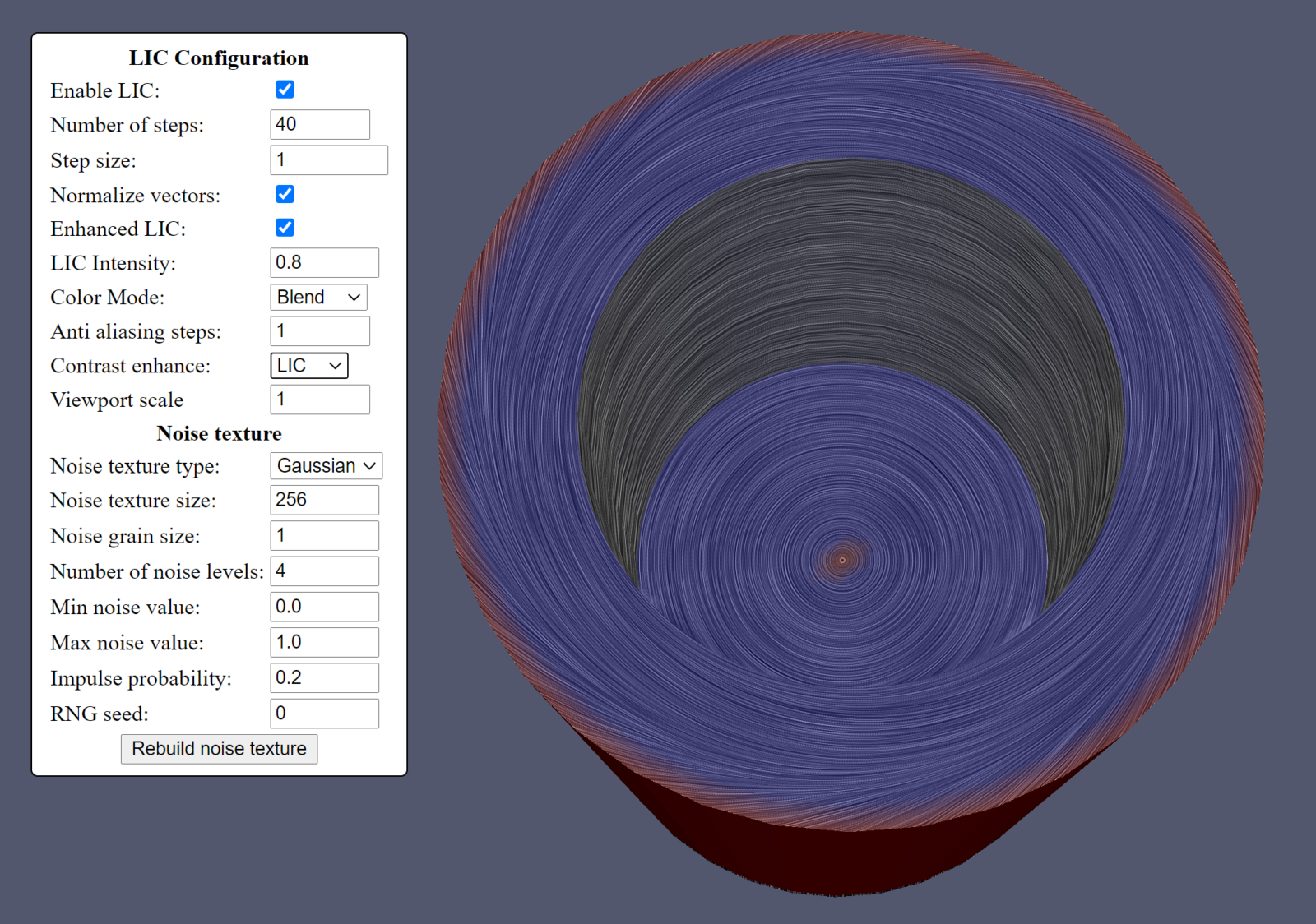The width and height of the screenshot is (1316, 924).
Task: Select the LIC Intensity input field
Action: 325,263
